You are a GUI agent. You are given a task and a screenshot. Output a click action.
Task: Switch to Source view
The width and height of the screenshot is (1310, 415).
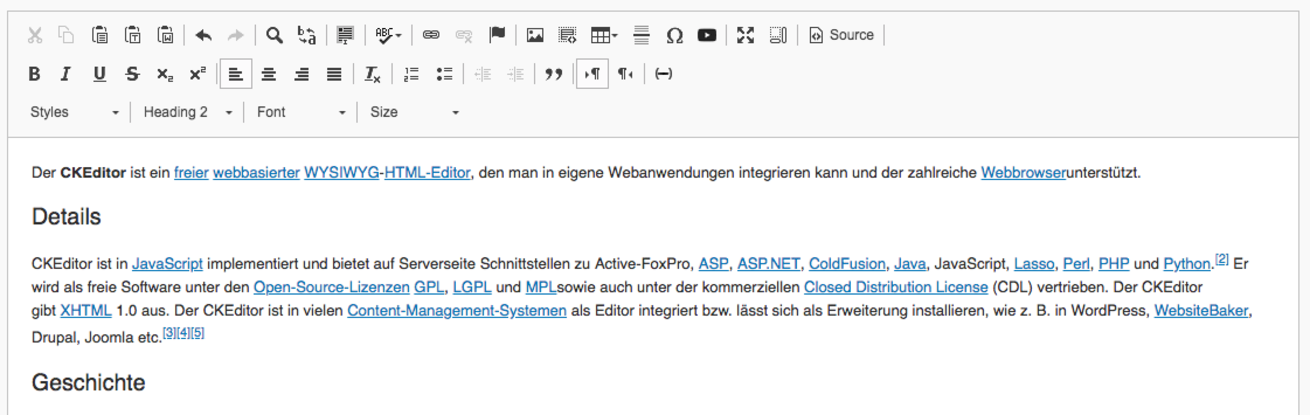pyautogui.click(x=842, y=35)
